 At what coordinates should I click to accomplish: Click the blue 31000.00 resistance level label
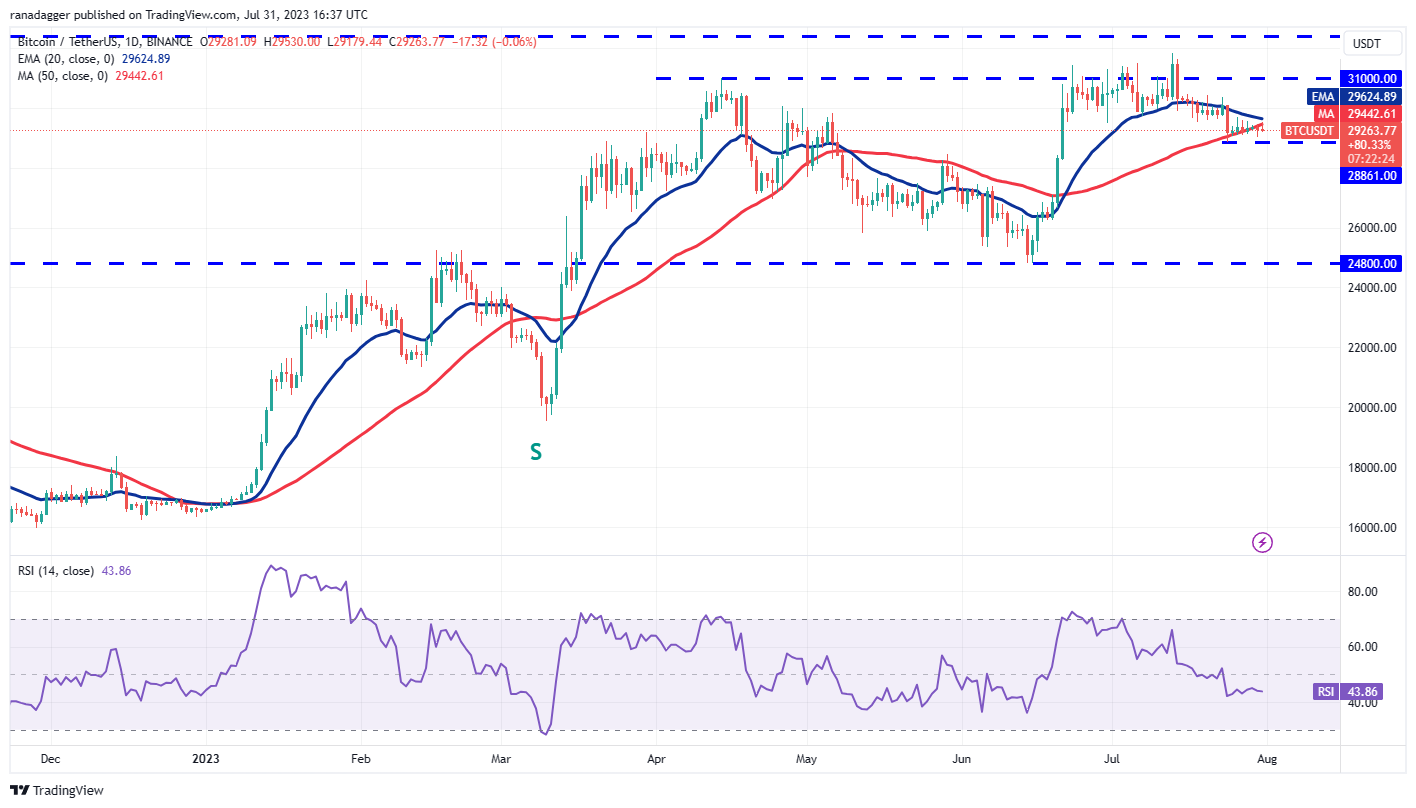pyautogui.click(x=1371, y=78)
